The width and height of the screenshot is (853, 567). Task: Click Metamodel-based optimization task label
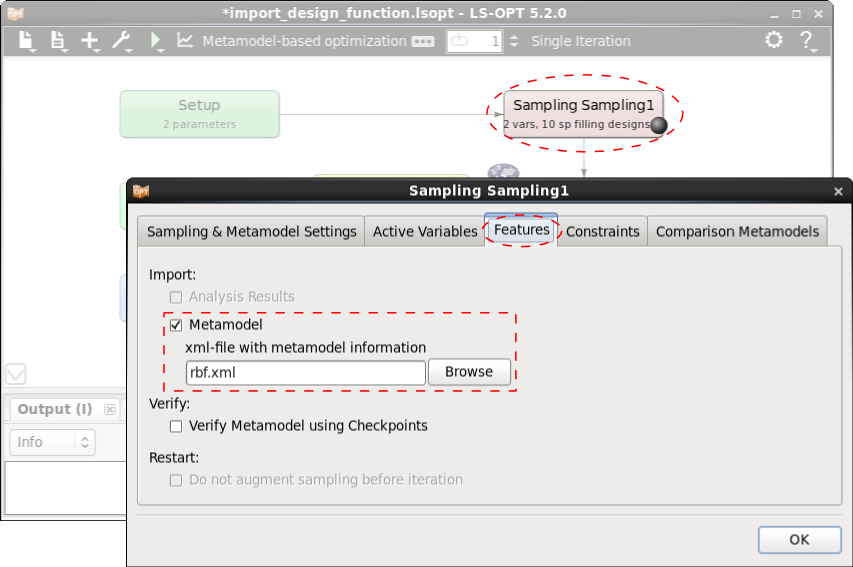tap(304, 41)
